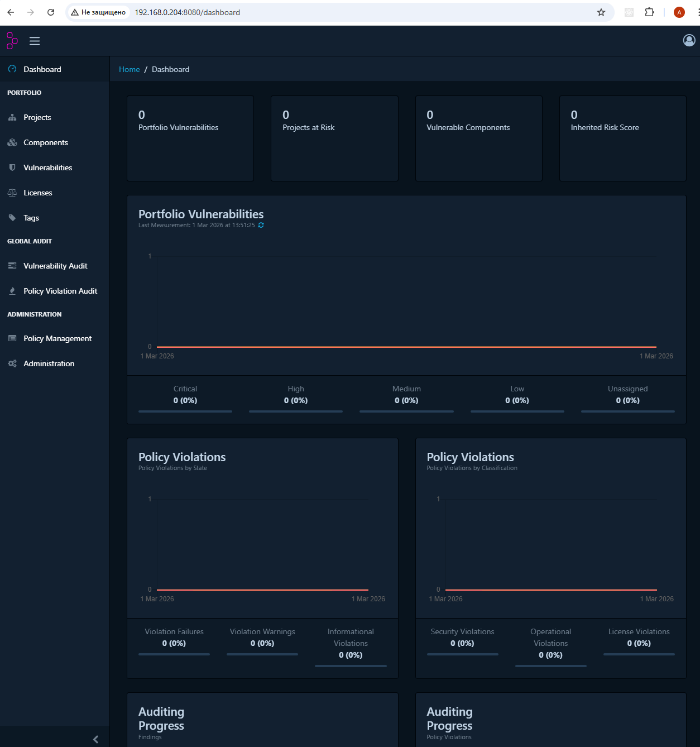The height and width of the screenshot is (747, 700).
Task: Open the user profile avatar menu
Action: [x=689, y=40]
